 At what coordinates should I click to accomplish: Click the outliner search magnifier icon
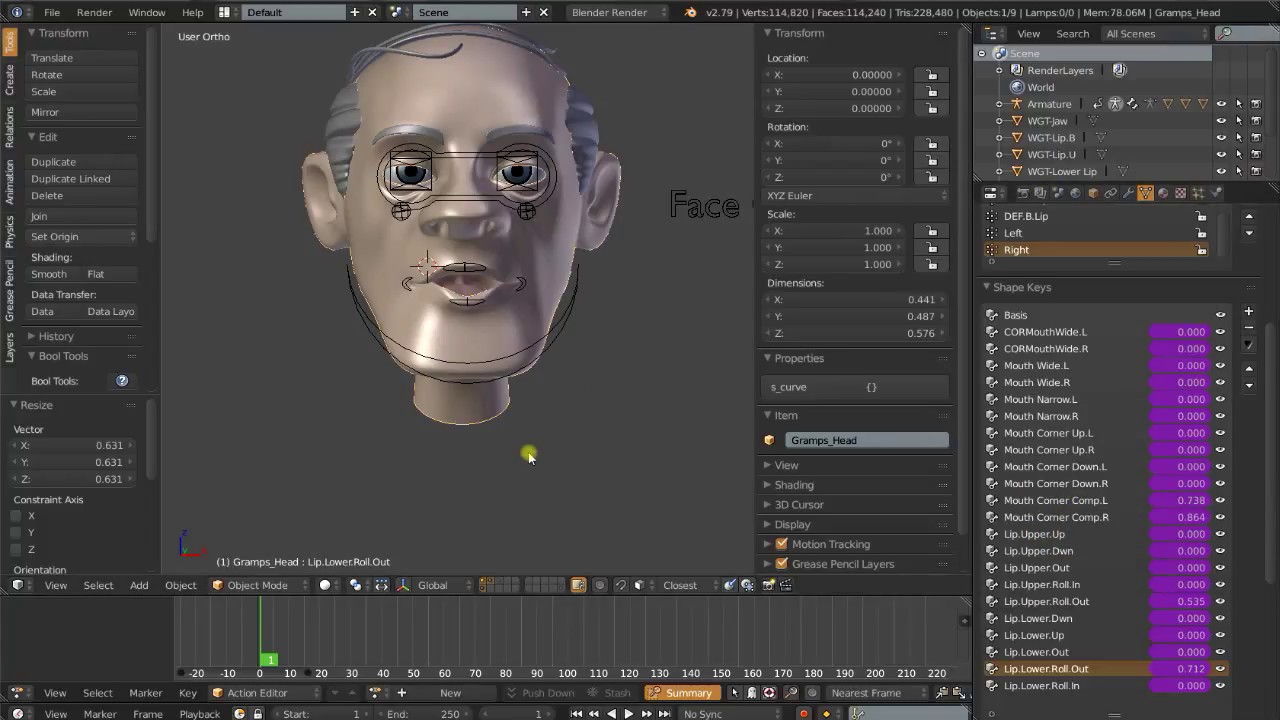click(1224, 33)
